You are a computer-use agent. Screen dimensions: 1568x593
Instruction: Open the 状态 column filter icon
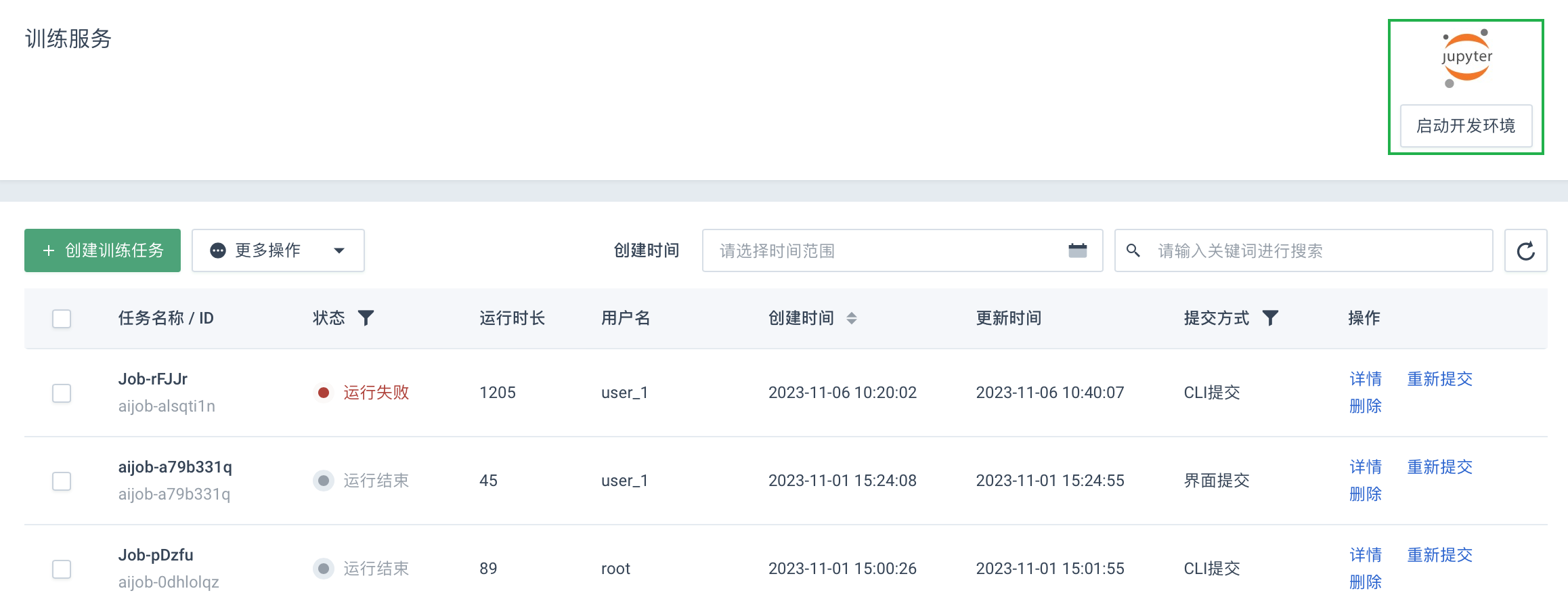[366, 318]
